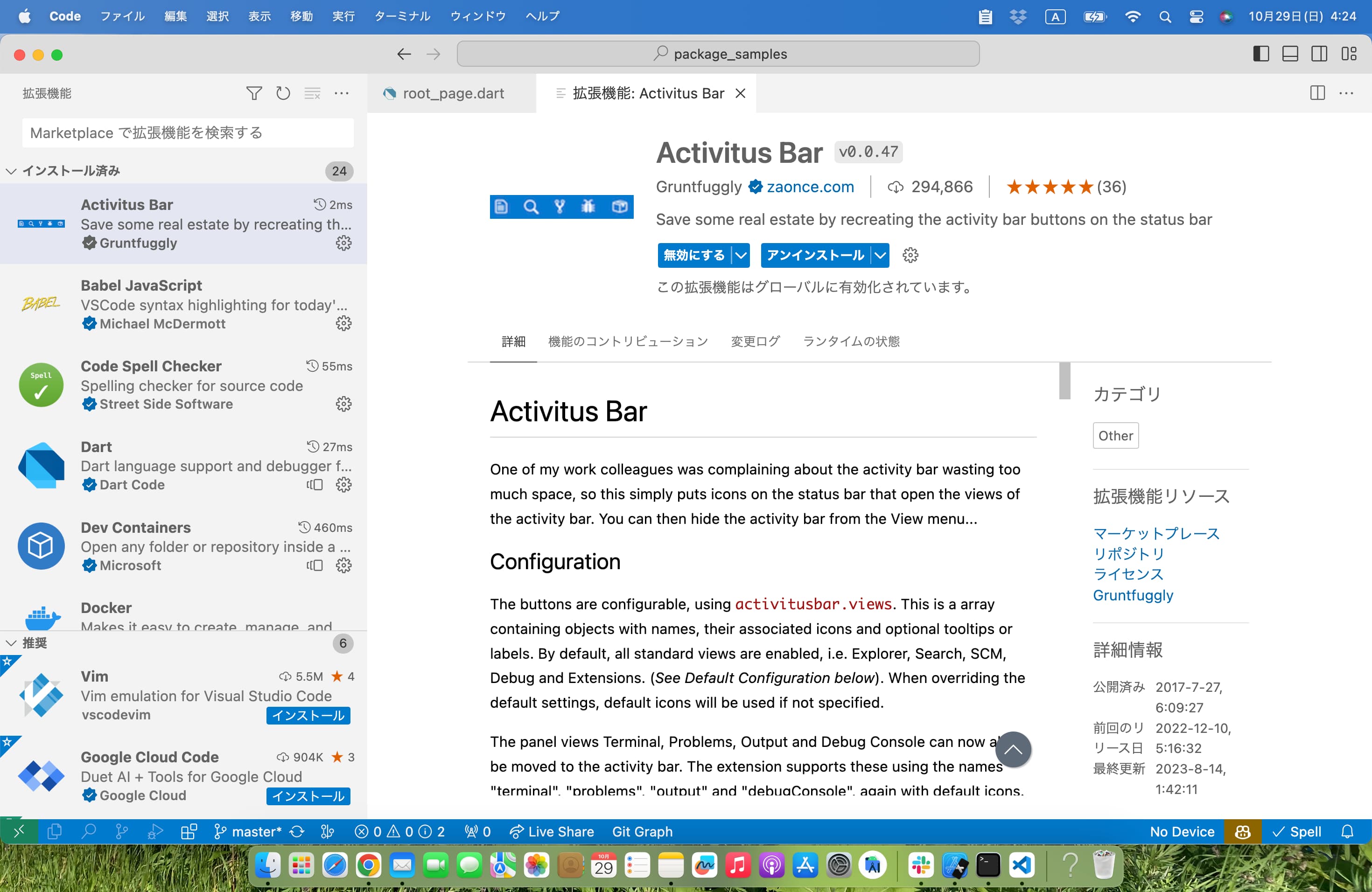Toggle the extension refresh button
This screenshot has height=892, width=1372.
283,94
